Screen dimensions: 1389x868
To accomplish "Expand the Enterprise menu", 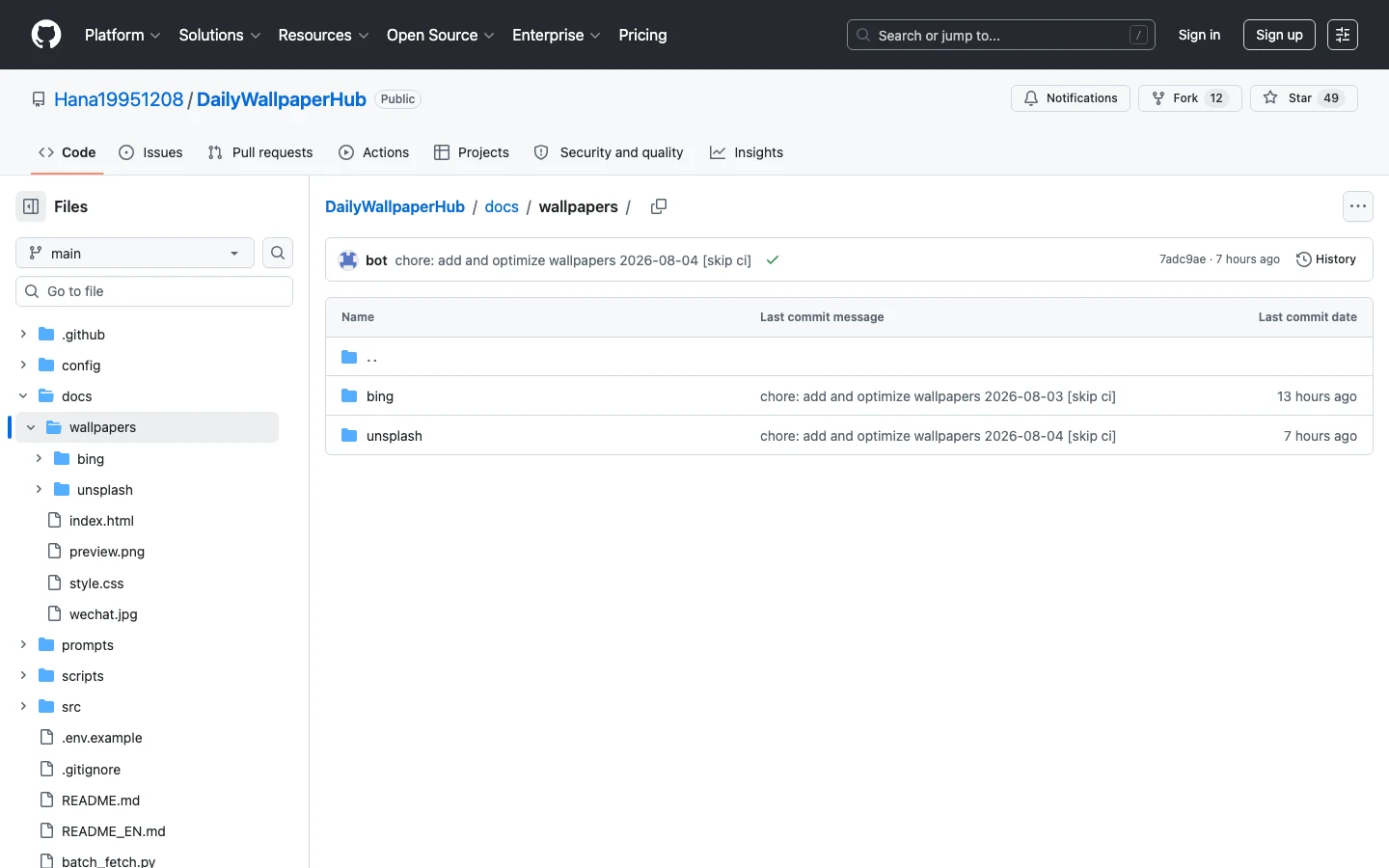I will pyautogui.click(x=557, y=35).
